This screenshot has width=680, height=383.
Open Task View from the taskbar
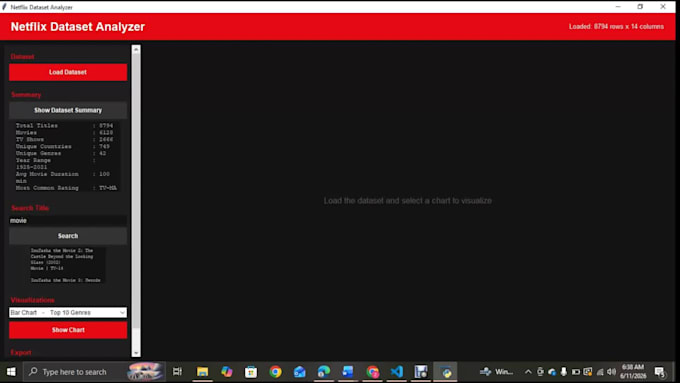177,372
